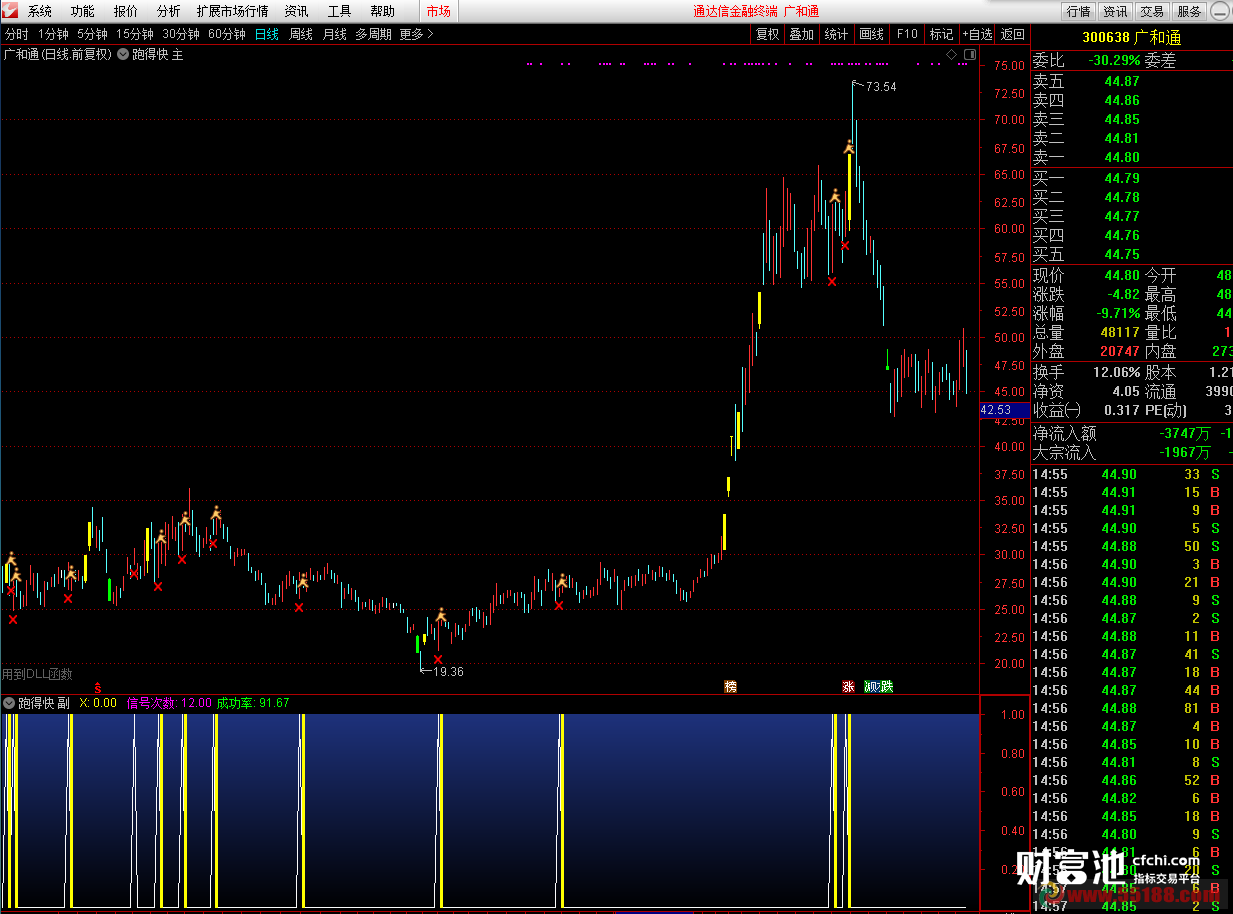Viewport: 1233px width, 914px height.
Task: Click the 返回 back button
Action: pos(1013,34)
